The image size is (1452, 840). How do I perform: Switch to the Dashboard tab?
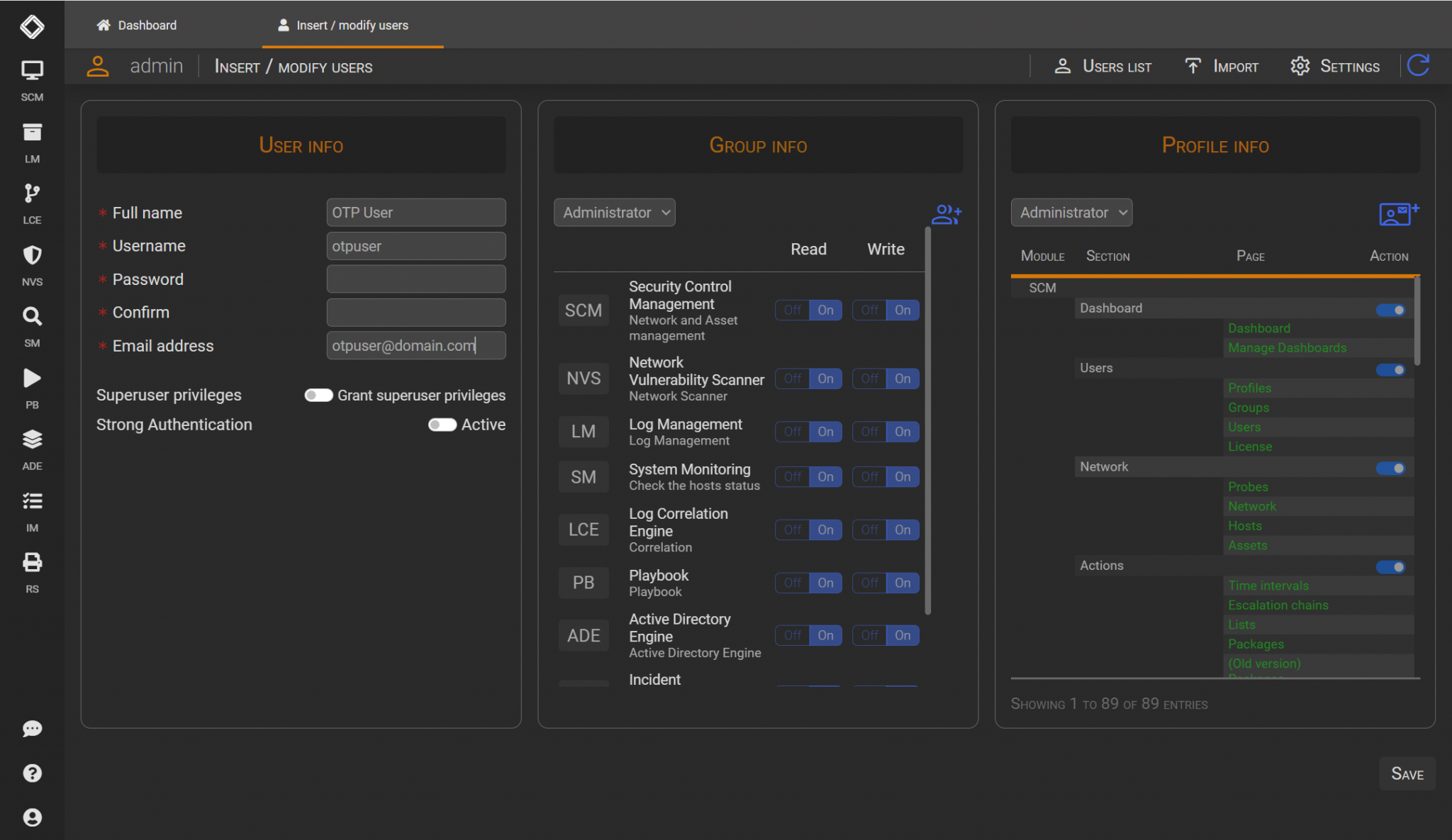137,24
